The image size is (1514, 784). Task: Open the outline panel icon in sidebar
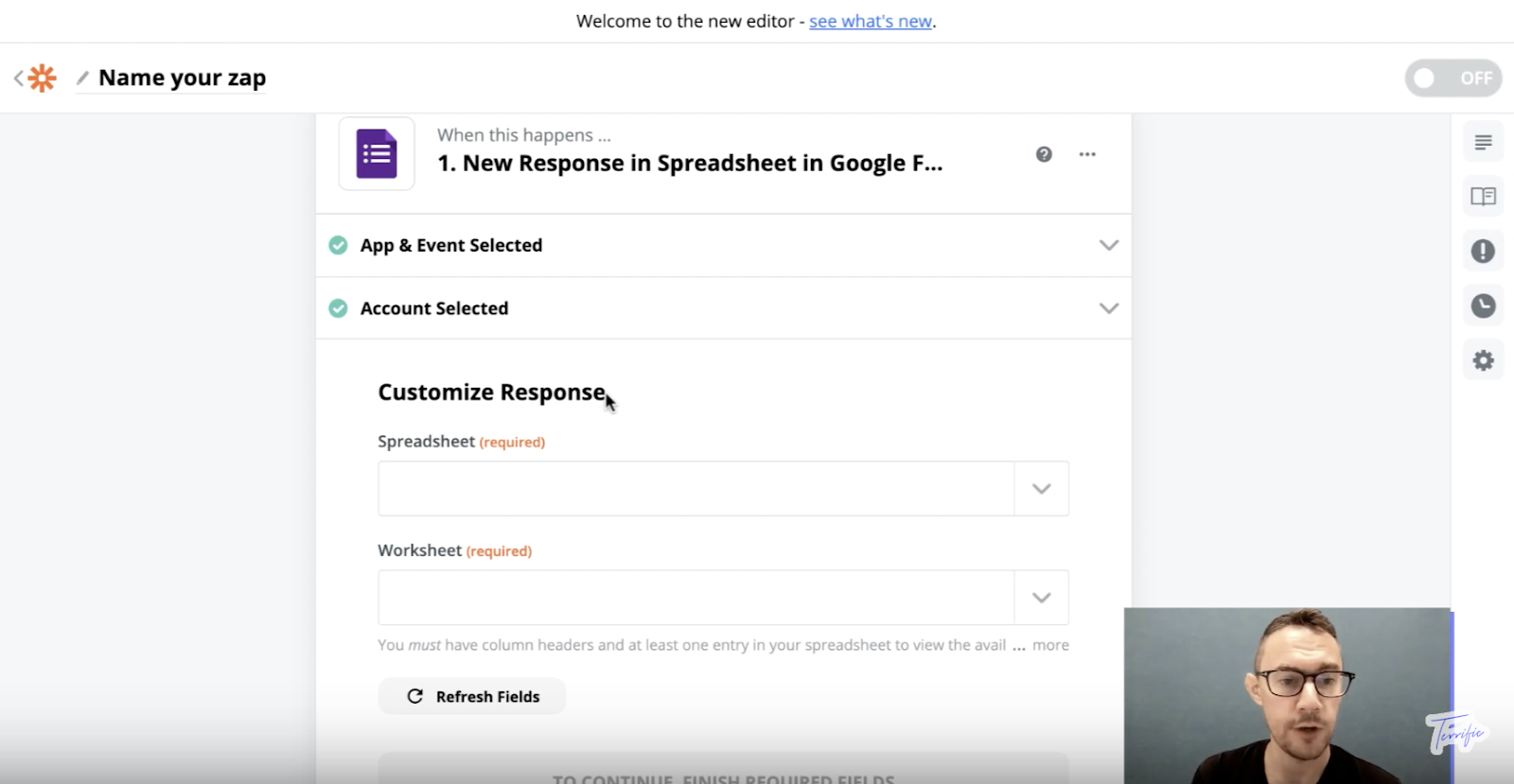click(1483, 143)
